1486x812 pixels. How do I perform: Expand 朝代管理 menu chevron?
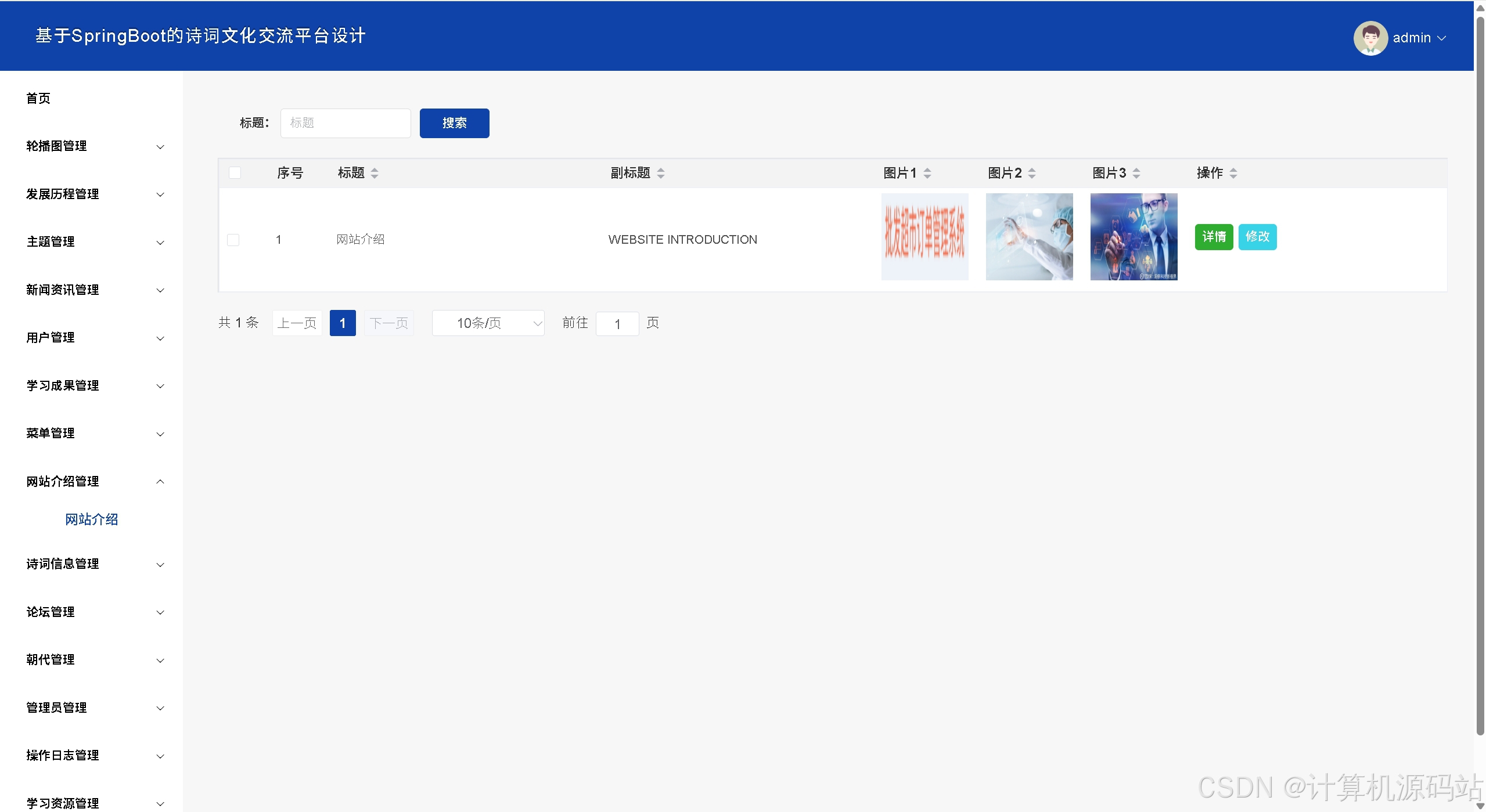point(160,661)
